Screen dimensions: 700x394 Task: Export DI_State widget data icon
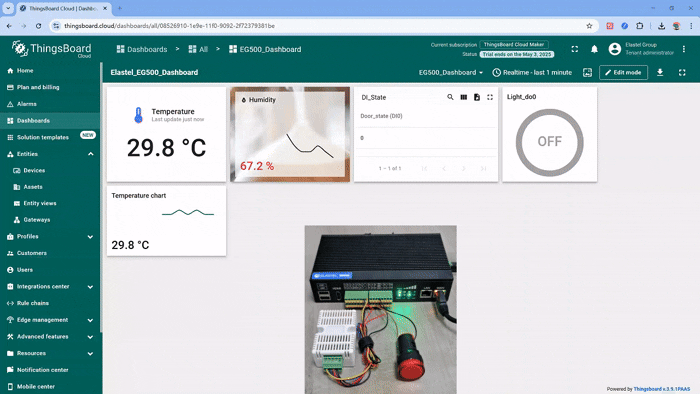pos(477,97)
